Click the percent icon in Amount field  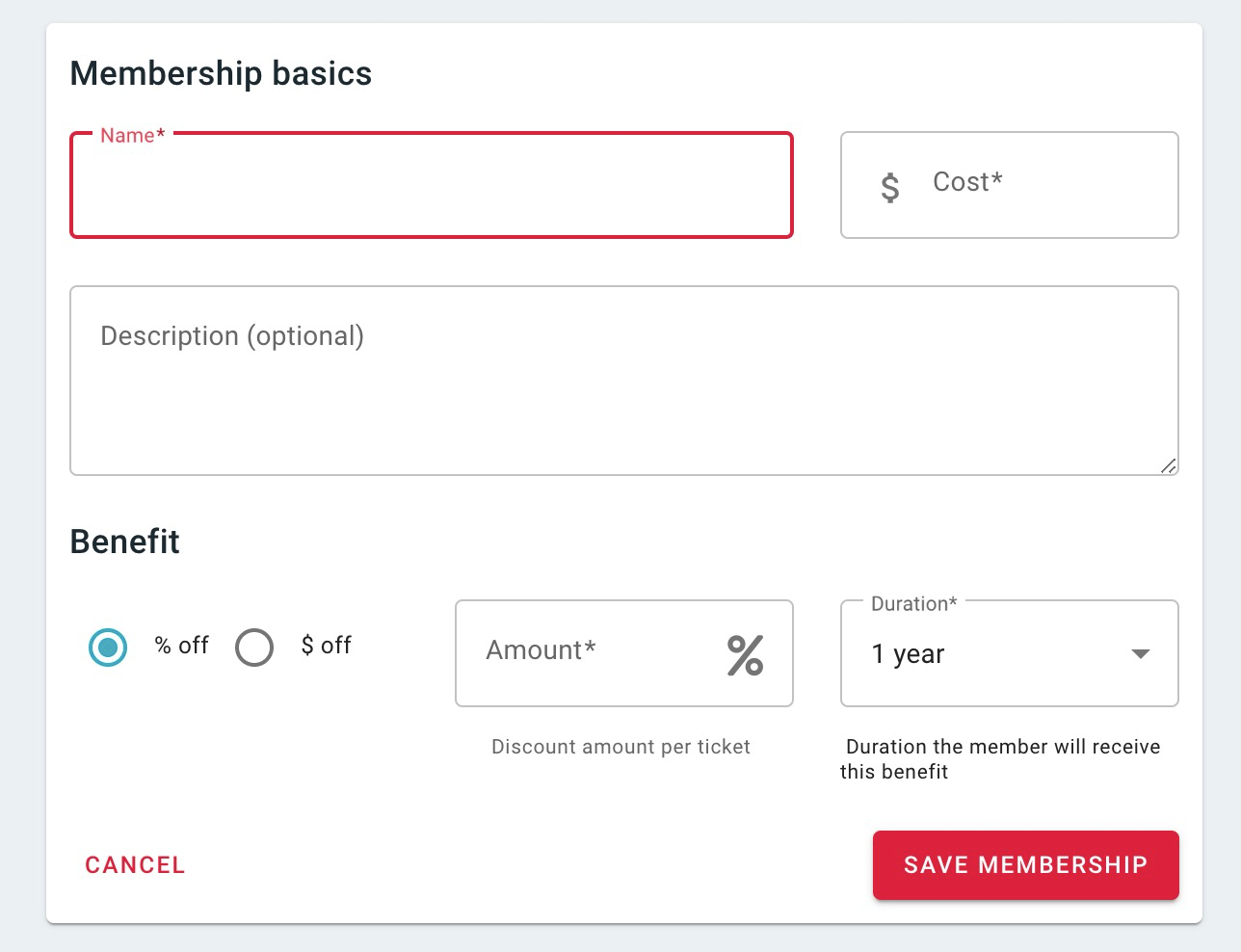[745, 654]
